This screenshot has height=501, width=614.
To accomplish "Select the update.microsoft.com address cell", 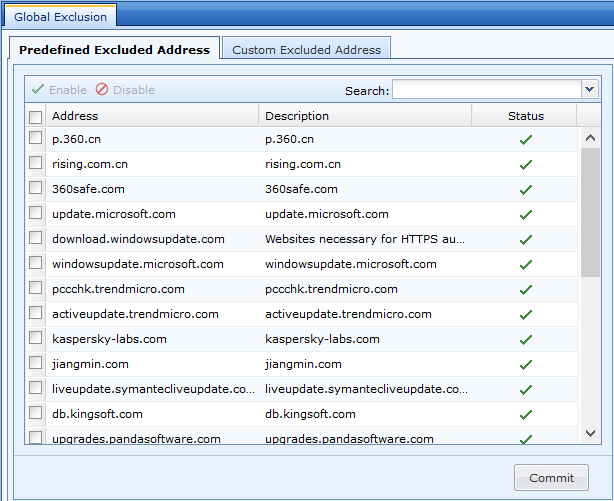I will coord(152,215).
